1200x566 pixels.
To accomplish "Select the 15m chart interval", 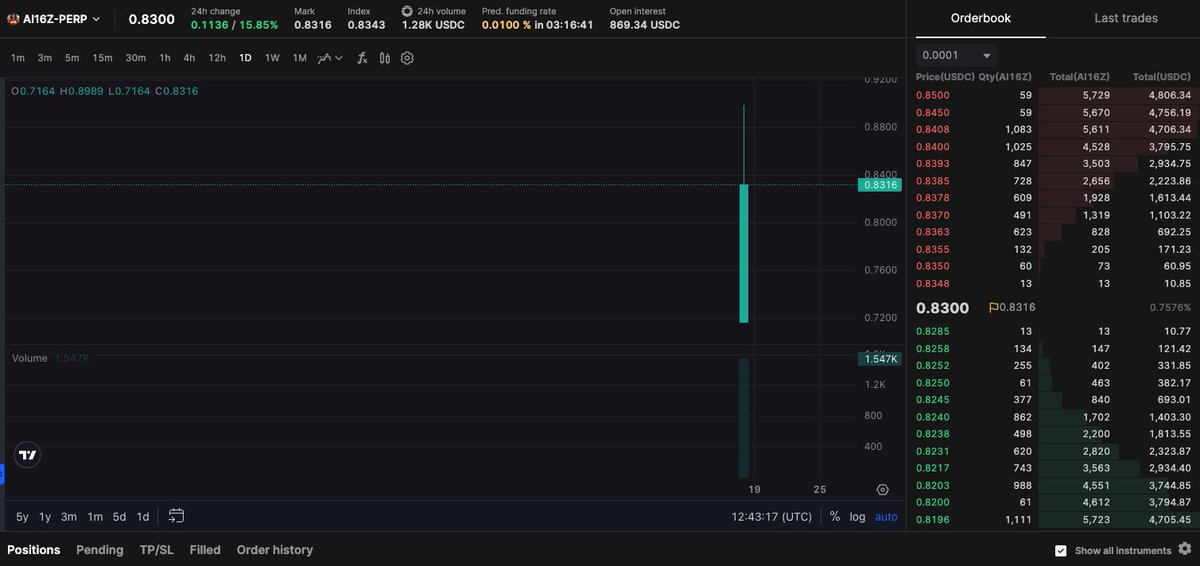I will coord(102,58).
